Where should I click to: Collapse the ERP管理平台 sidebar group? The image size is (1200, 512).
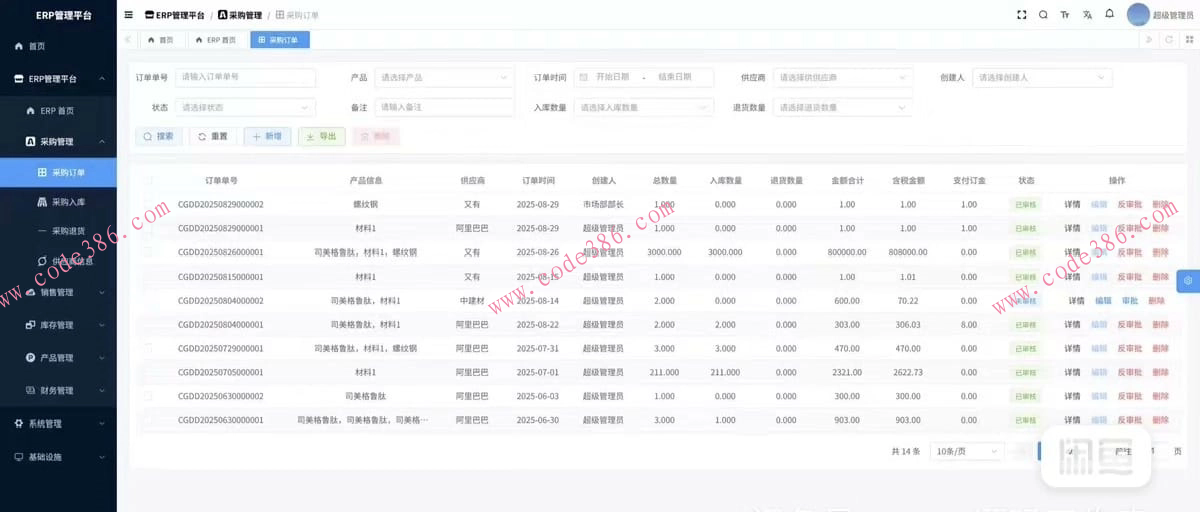click(102, 79)
